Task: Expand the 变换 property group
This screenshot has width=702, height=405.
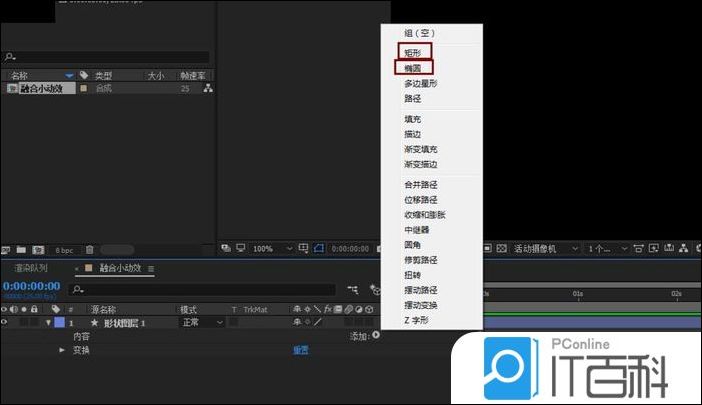Action: pyautogui.click(x=62, y=350)
